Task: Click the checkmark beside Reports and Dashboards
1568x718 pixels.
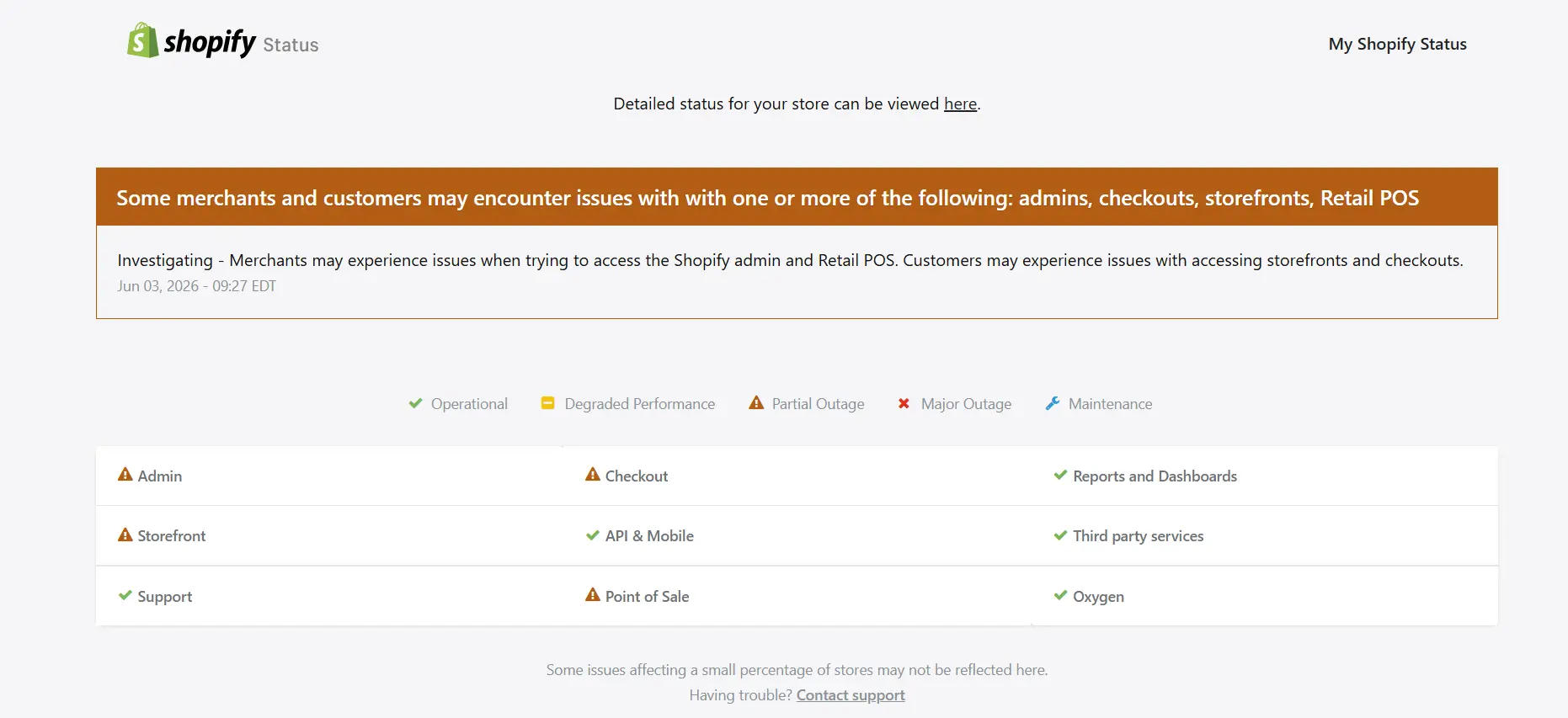Action: pos(1060,476)
